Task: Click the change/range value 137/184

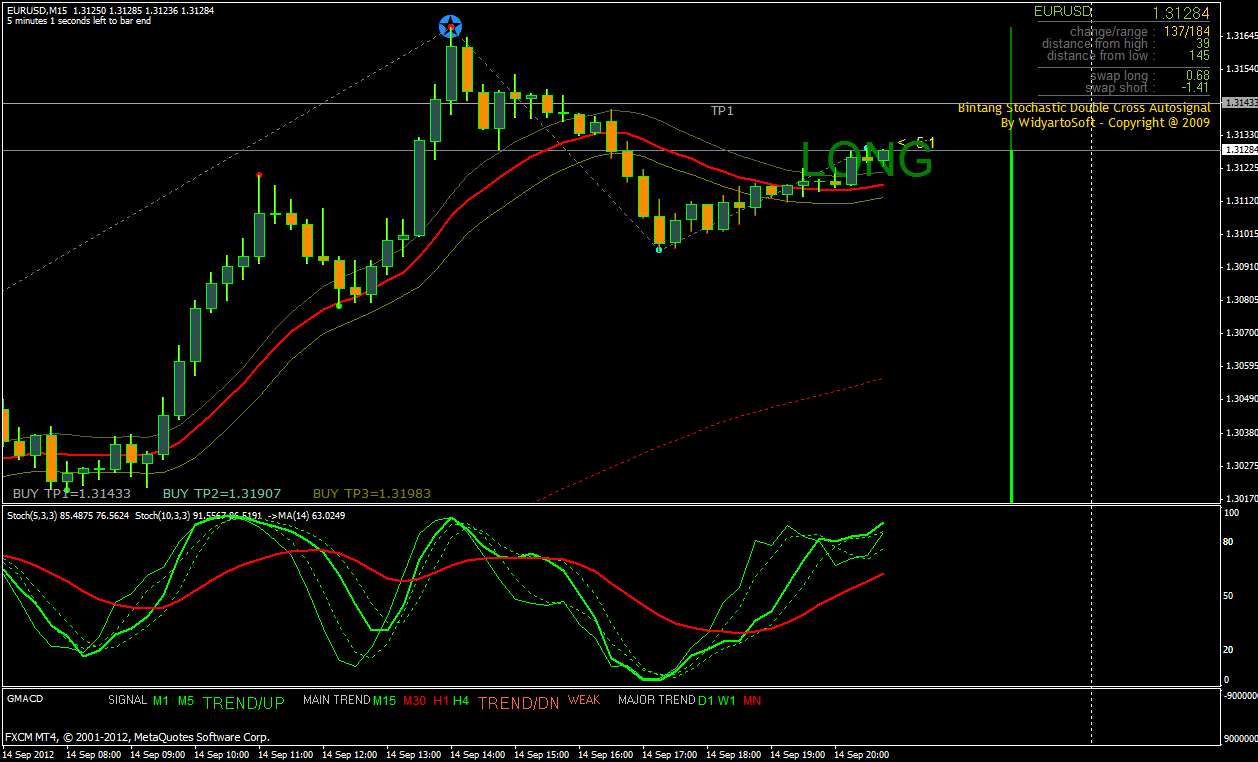Action: pos(1187,32)
